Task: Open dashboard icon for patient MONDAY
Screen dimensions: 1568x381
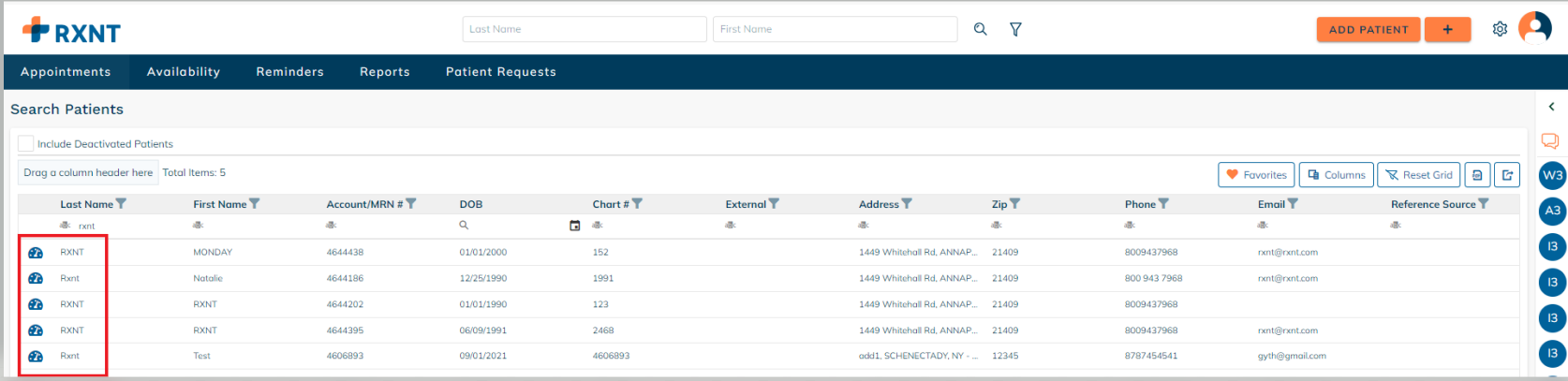Action: pos(36,253)
